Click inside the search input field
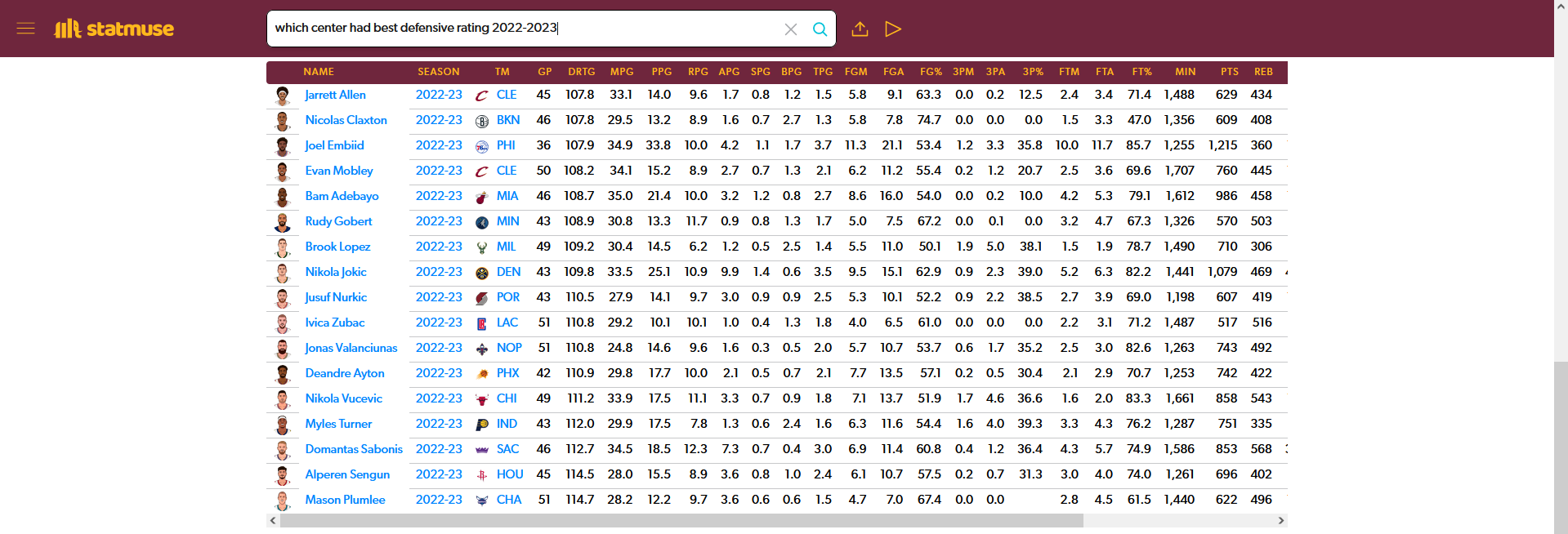Image resolution: width=1568 pixels, height=534 pixels. pyautogui.click(x=523, y=29)
